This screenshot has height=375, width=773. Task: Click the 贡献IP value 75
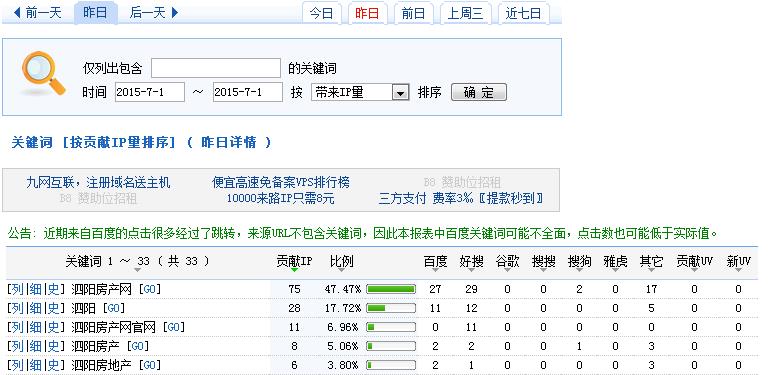click(x=294, y=289)
